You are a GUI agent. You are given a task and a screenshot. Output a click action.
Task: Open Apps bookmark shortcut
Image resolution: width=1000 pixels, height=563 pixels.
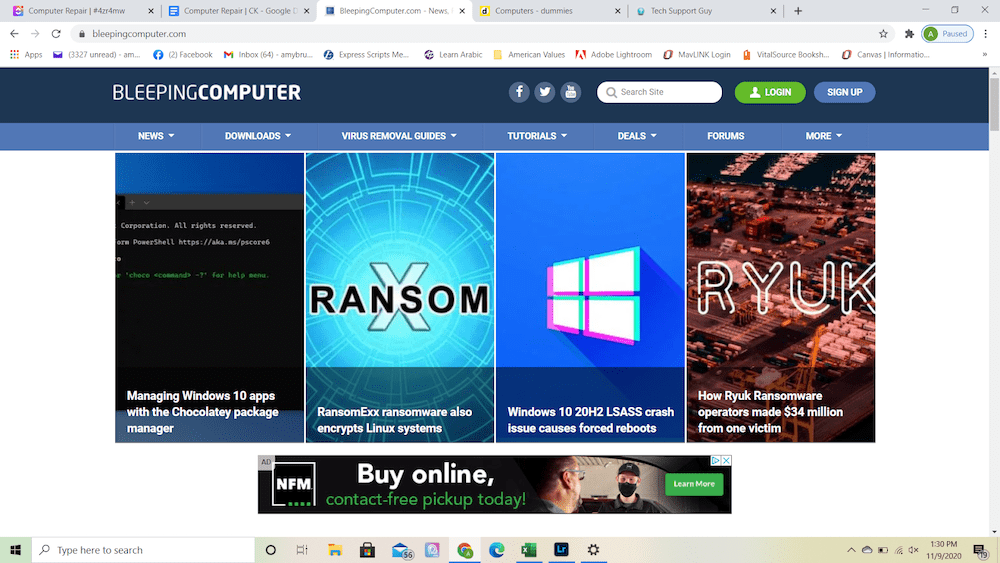pyautogui.click(x=26, y=55)
